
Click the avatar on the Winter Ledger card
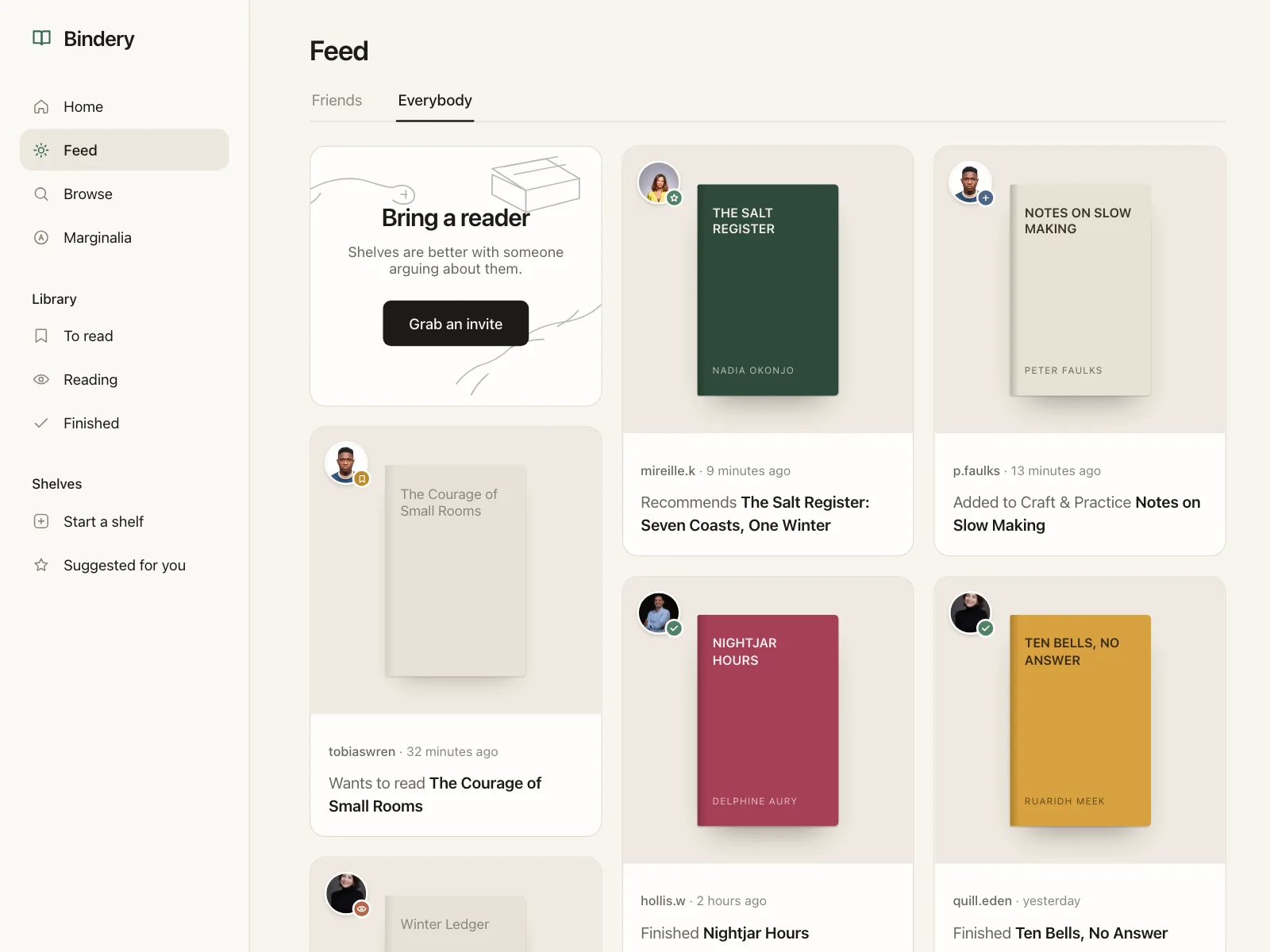346,893
